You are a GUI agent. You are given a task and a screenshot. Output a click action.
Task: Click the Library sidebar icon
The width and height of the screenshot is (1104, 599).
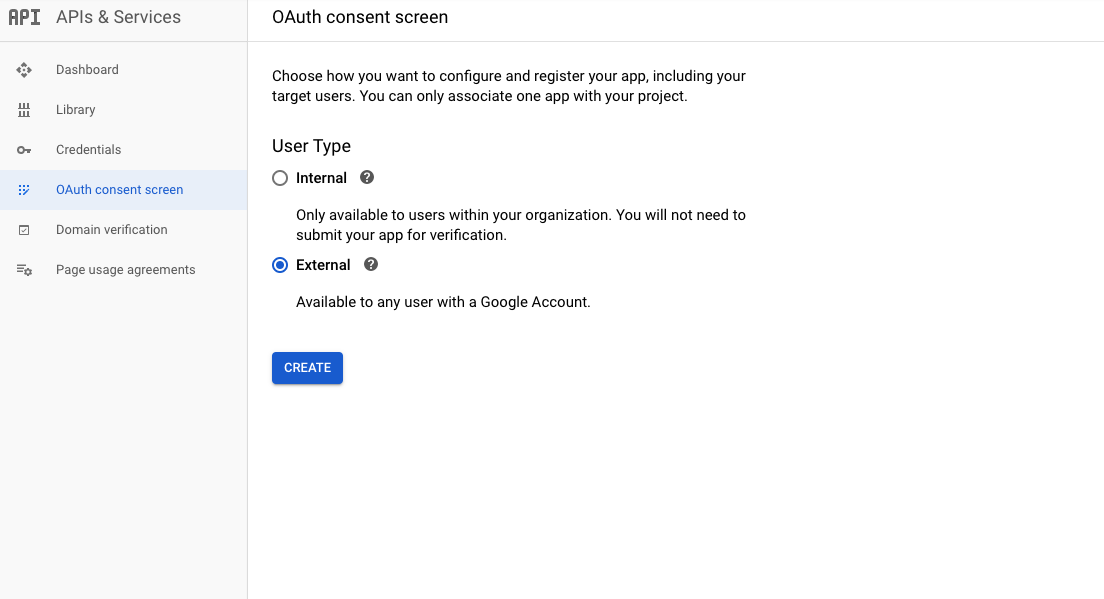coord(24,110)
